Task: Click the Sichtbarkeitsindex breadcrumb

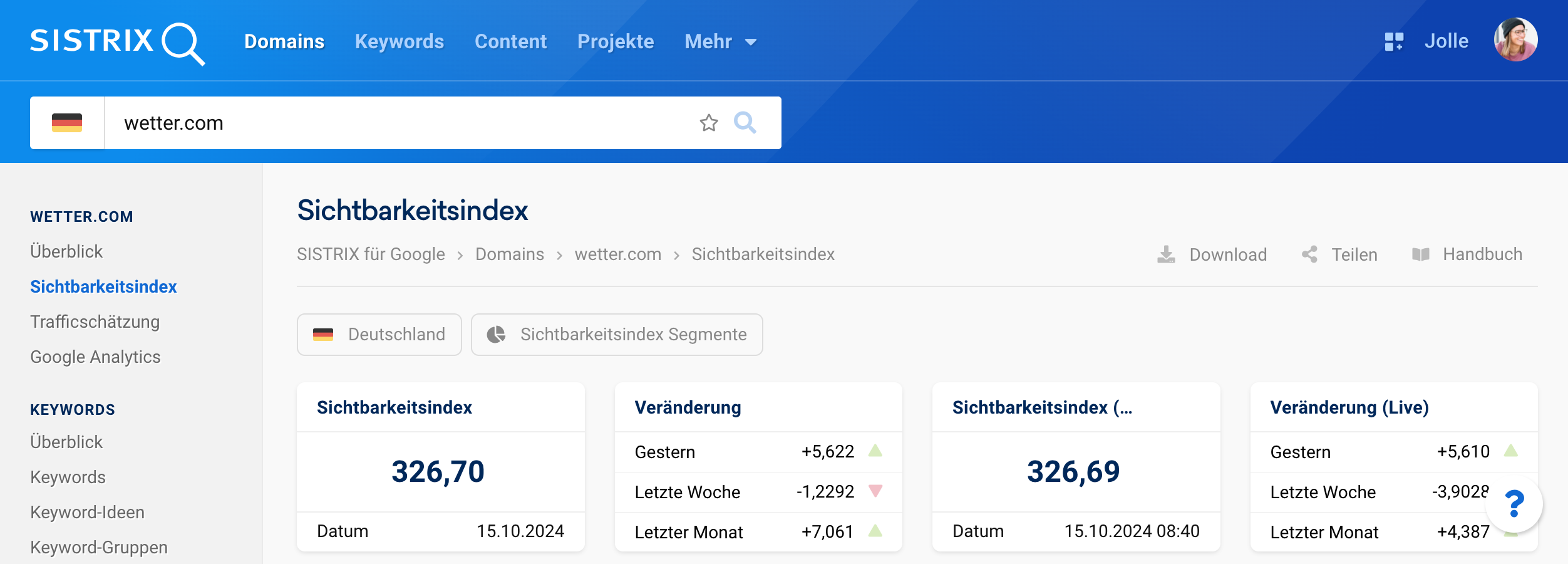Action: (763, 254)
